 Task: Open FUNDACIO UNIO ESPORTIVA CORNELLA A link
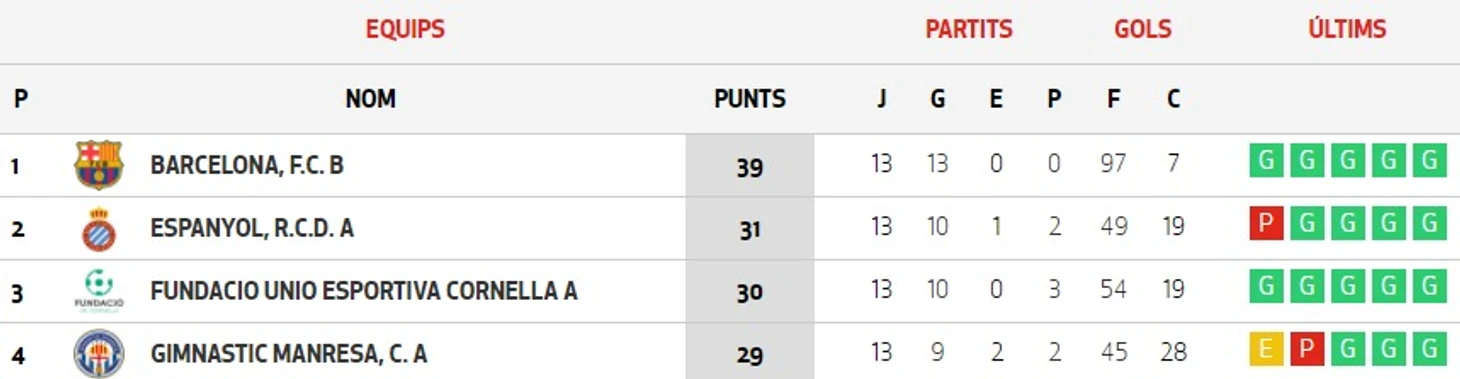(364, 291)
